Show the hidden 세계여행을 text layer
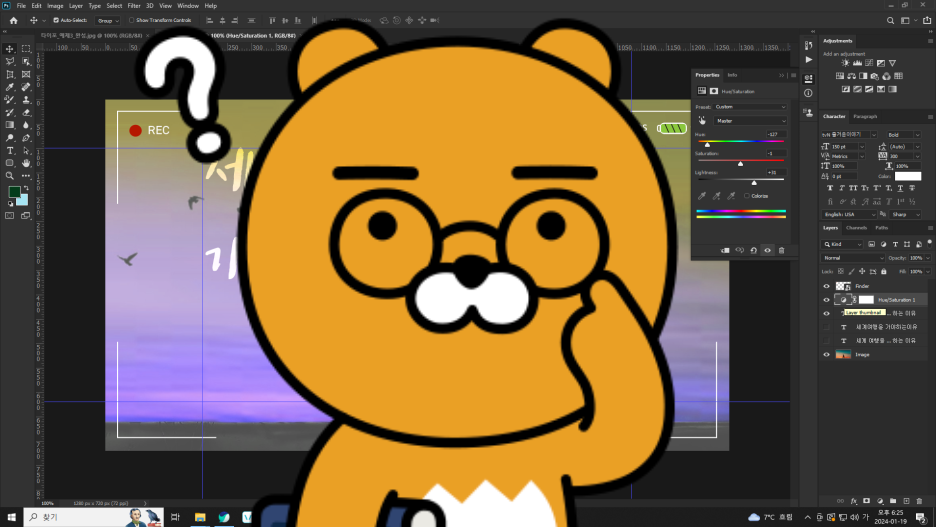Image resolution: width=936 pixels, height=527 pixels. 827,327
